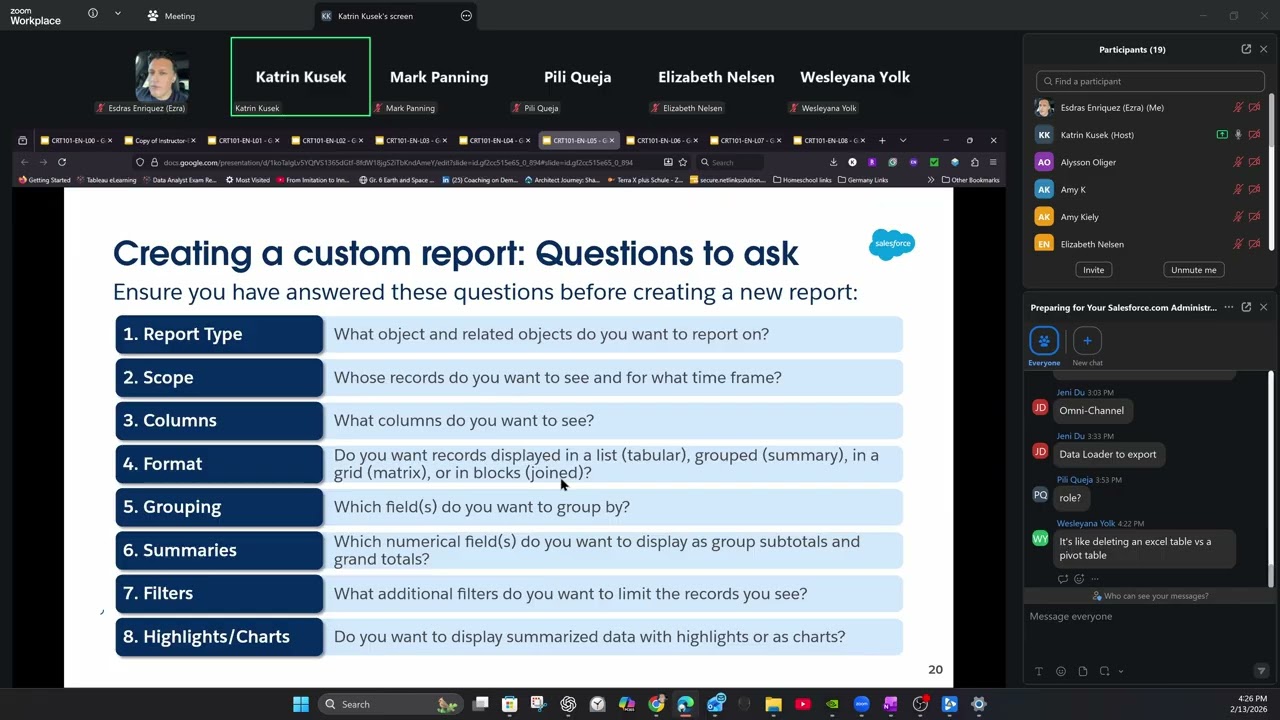Open more options below Wesleyana Yolk's message
This screenshot has height=720, width=1280.
point(1095,578)
